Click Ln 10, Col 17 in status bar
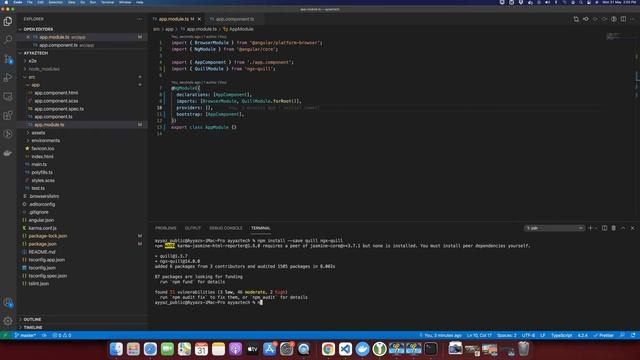Screen dimensions: 640x360 click(x=479, y=335)
